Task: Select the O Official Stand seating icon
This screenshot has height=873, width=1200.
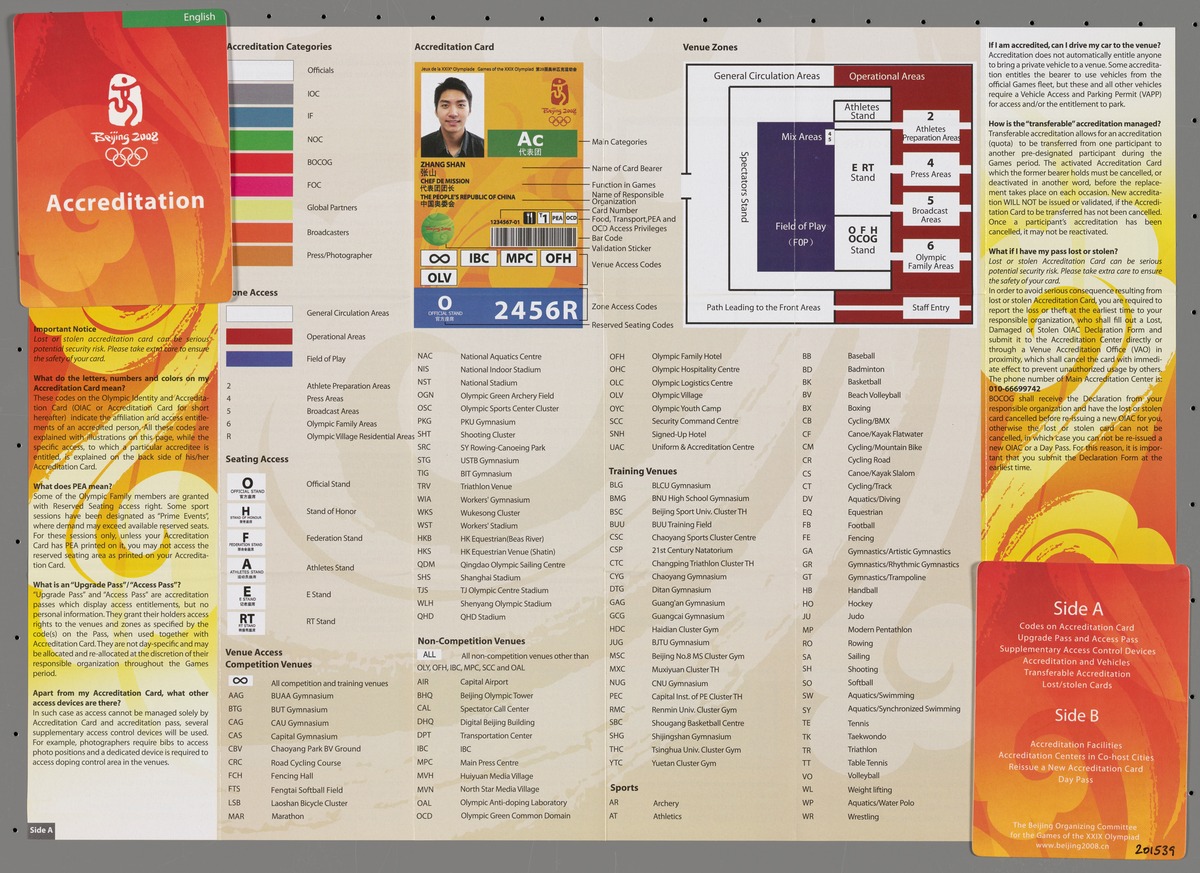Action: pos(247,487)
